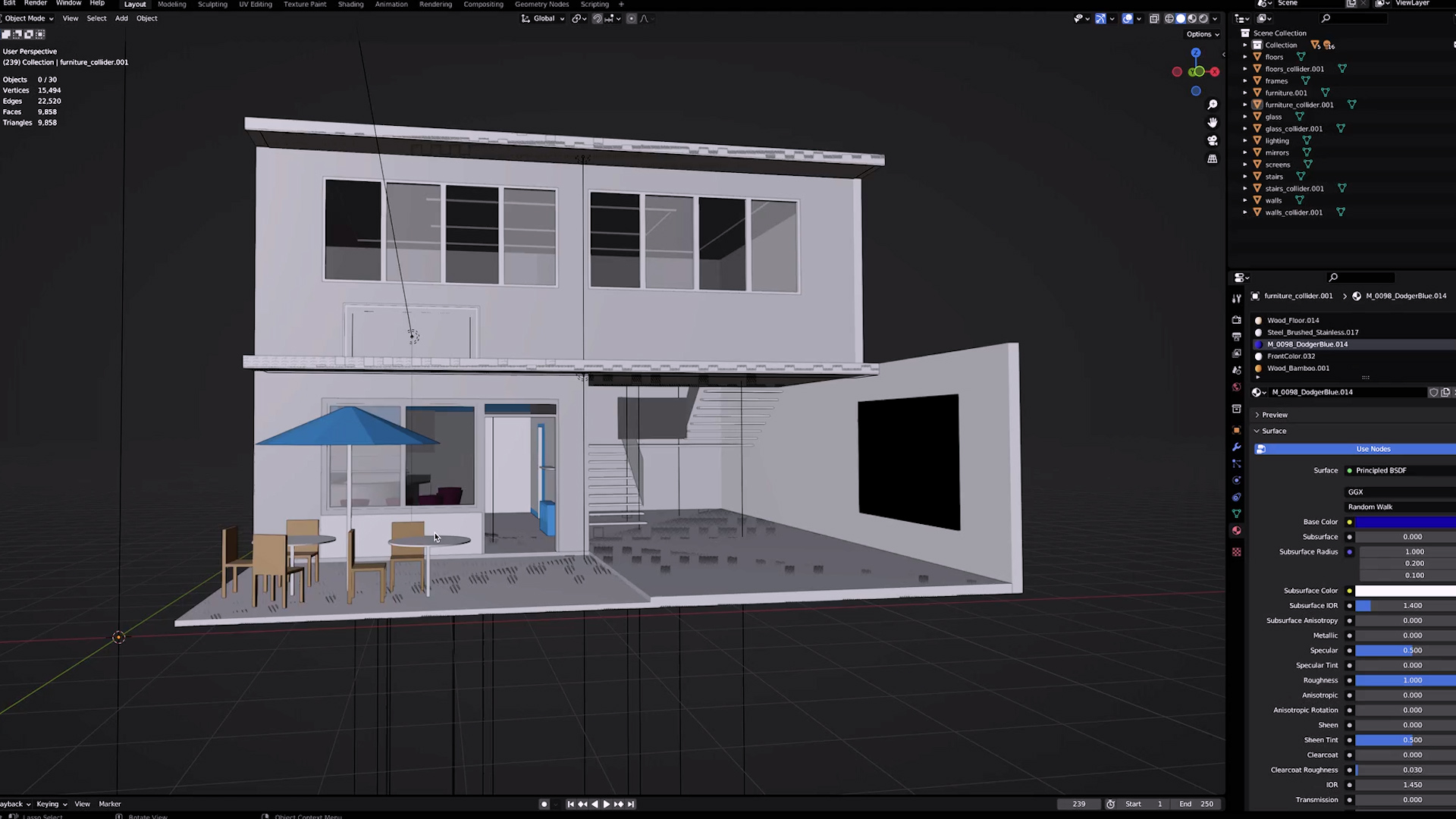The image size is (1456, 819).
Task: Expand the furniture.001 tree item
Action: point(1245,93)
